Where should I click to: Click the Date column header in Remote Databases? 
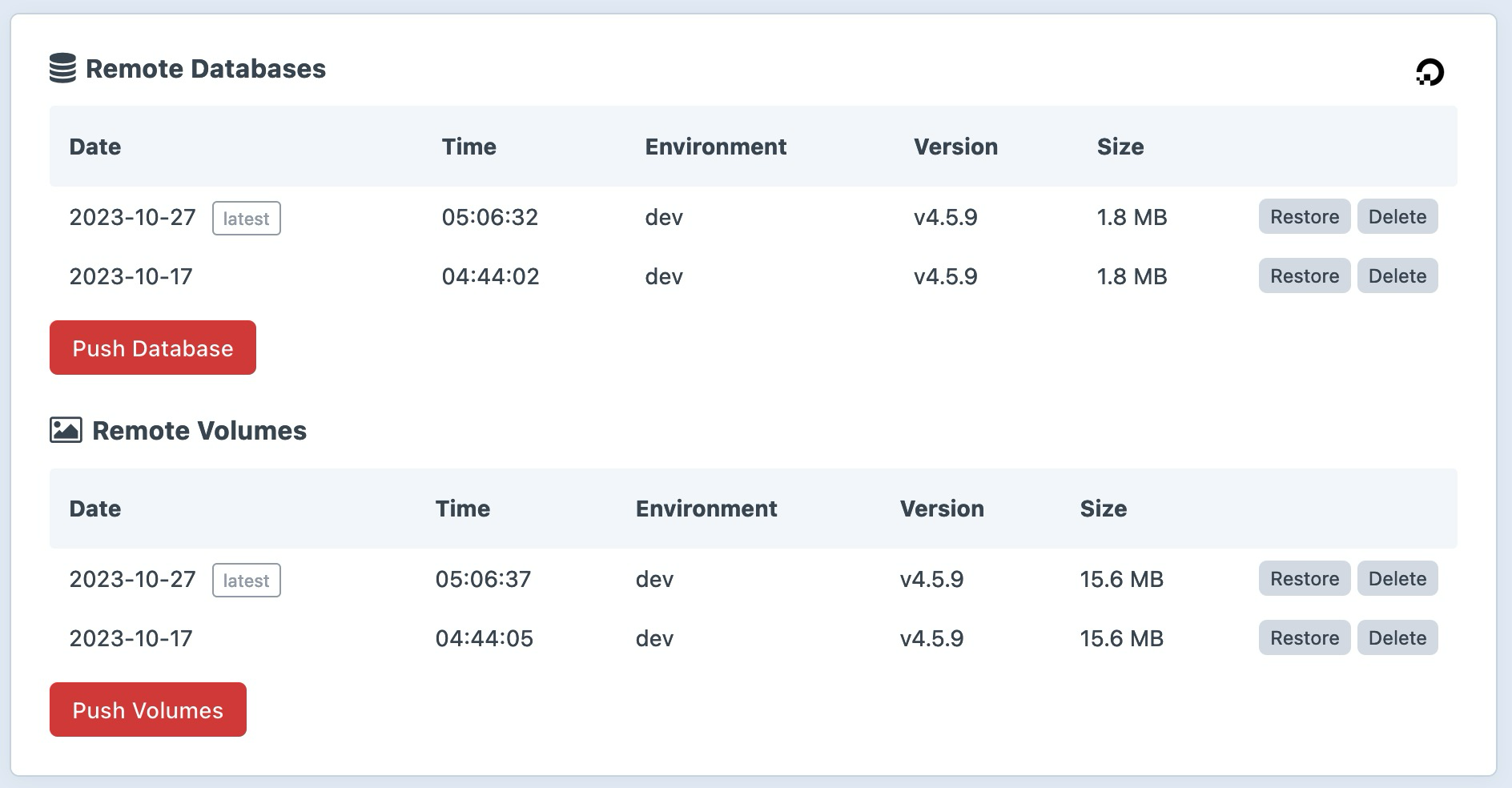pos(95,147)
